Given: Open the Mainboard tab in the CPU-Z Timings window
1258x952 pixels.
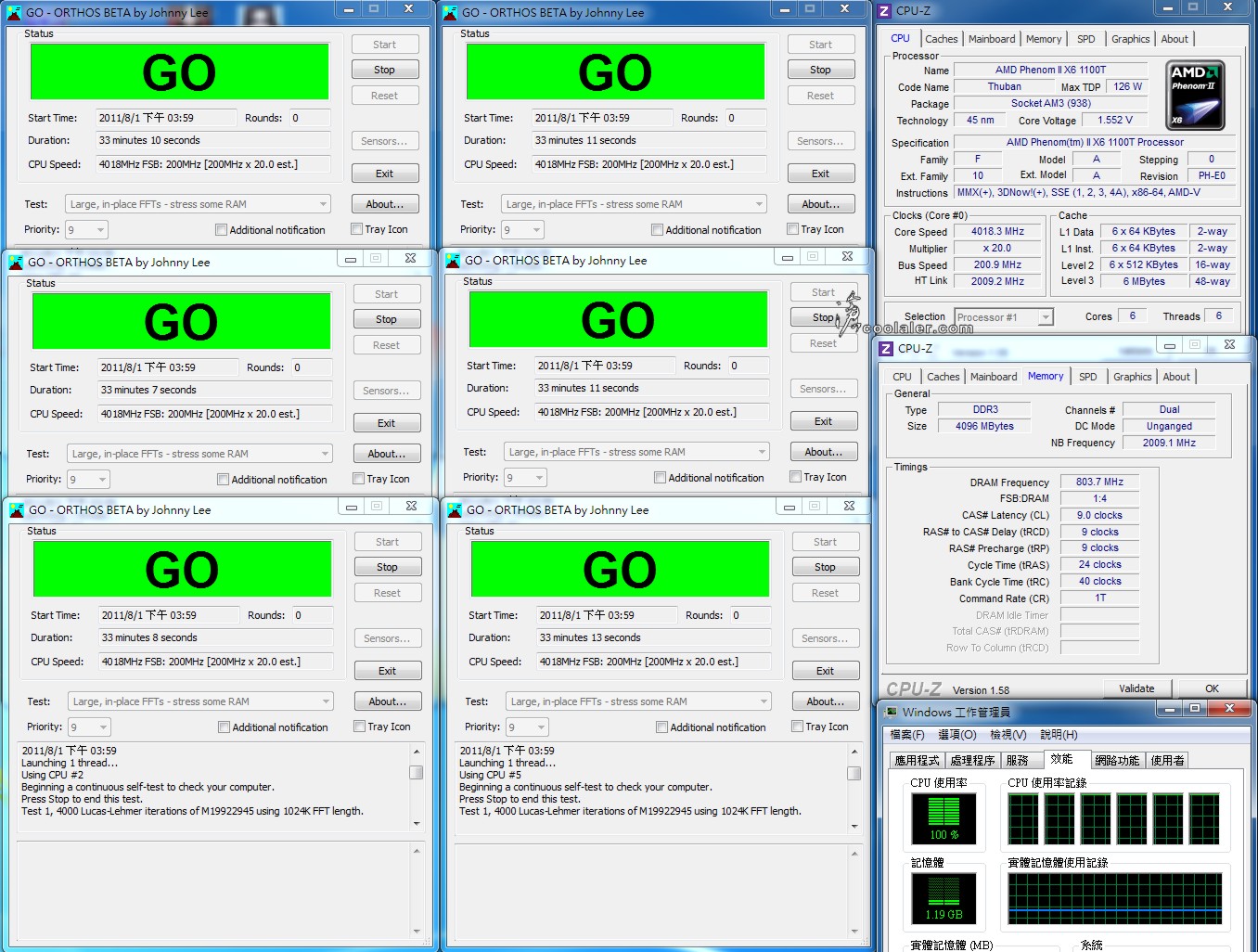Looking at the screenshot, I should click(994, 377).
